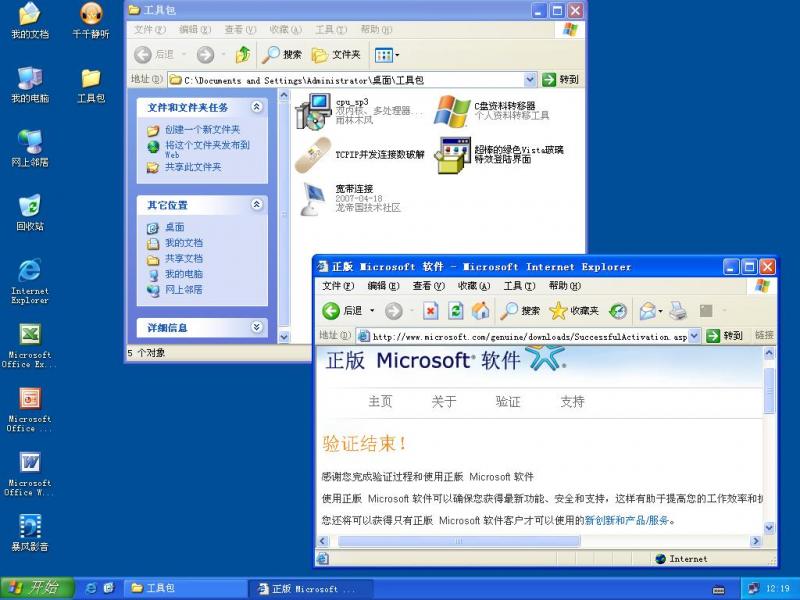Open 编辑 menu in Internet Explorer
The image size is (800, 600).
tap(383, 286)
